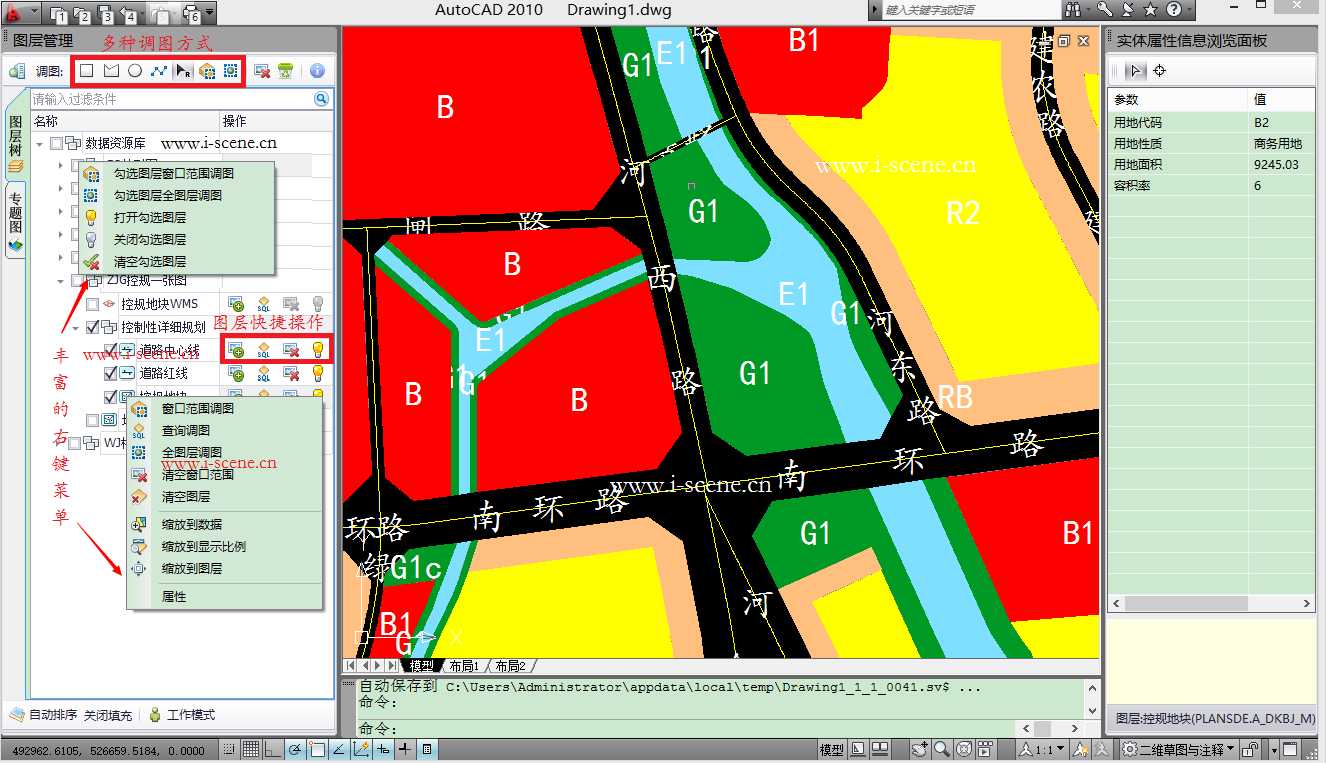
Task: Collapse the ZJG控规一张图 node
Action: (60, 281)
